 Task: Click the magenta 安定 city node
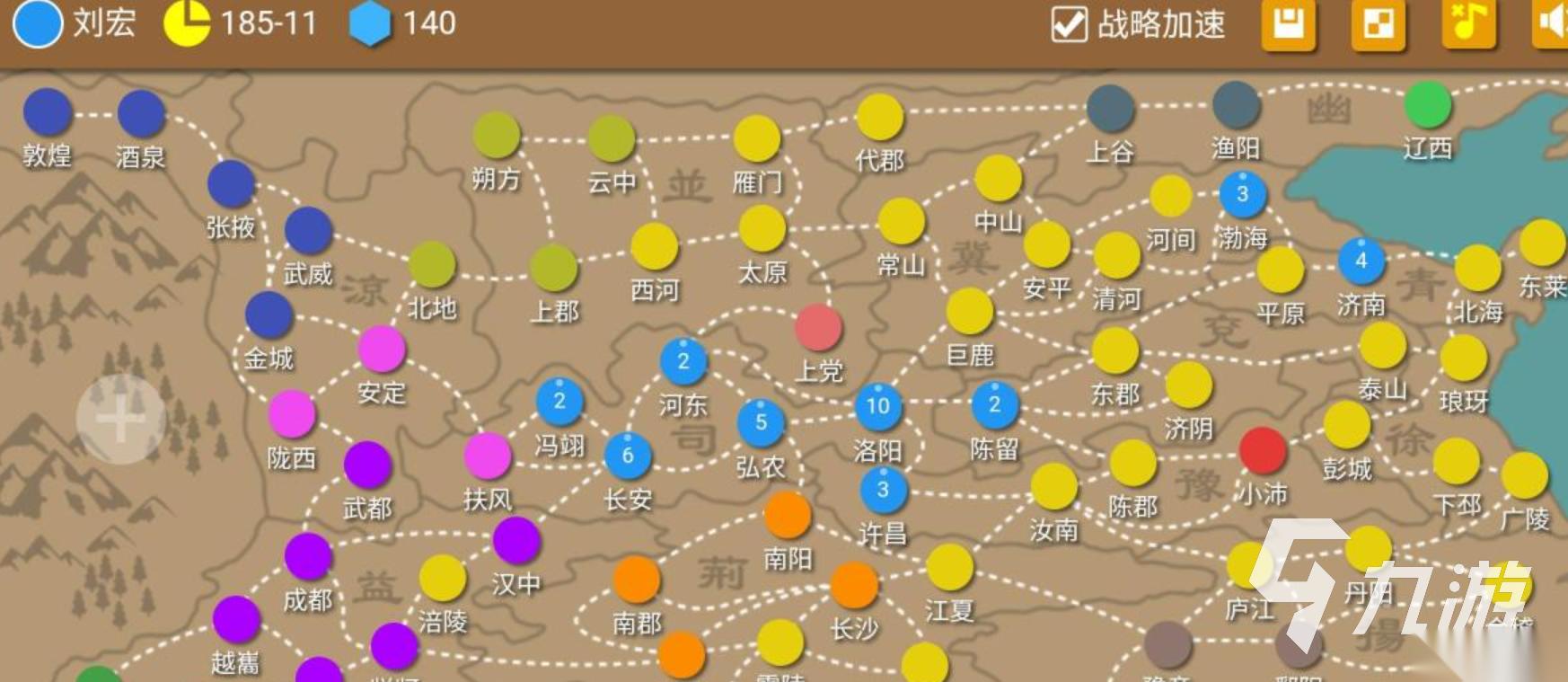[382, 349]
